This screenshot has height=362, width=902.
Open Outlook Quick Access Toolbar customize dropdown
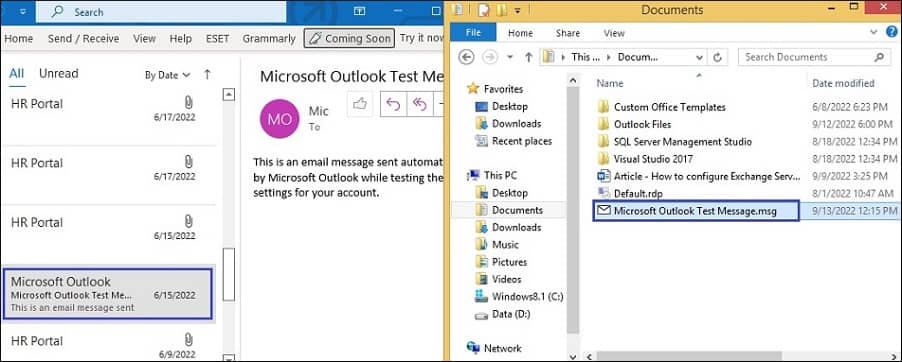[x=22, y=11]
